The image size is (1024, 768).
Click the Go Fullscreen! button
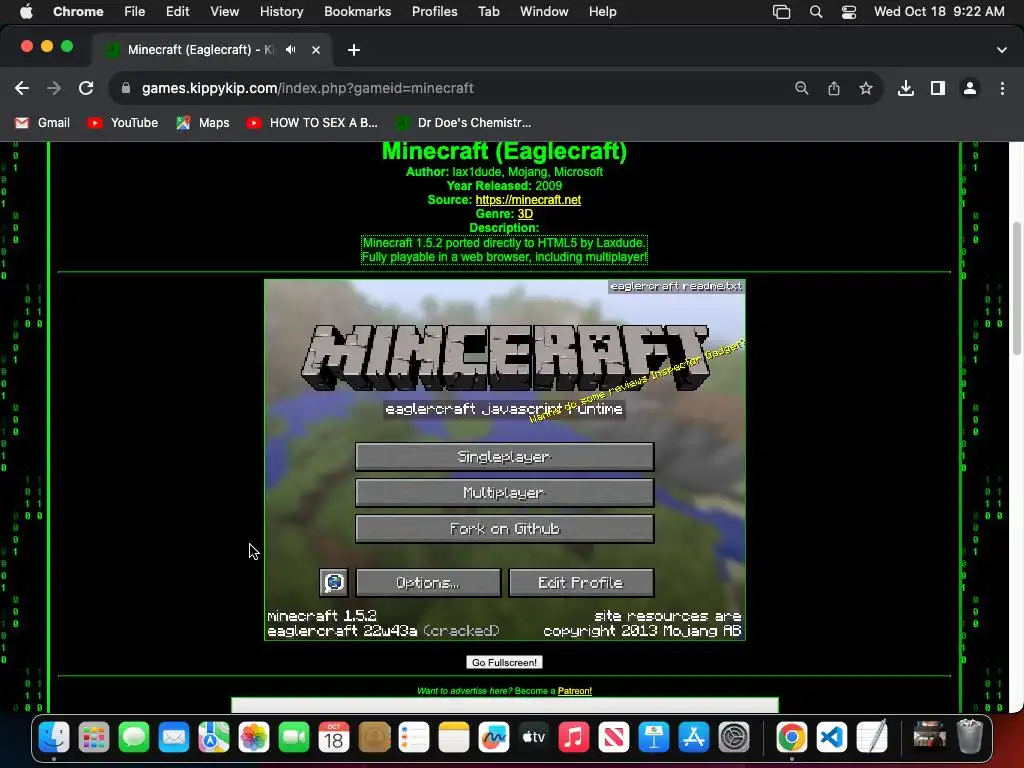pyautogui.click(x=504, y=662)
